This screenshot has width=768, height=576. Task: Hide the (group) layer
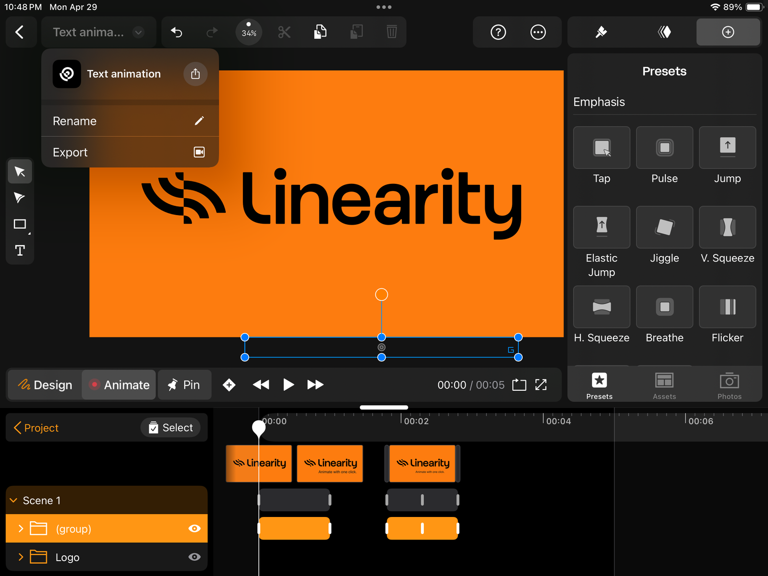tap(194, 528)
